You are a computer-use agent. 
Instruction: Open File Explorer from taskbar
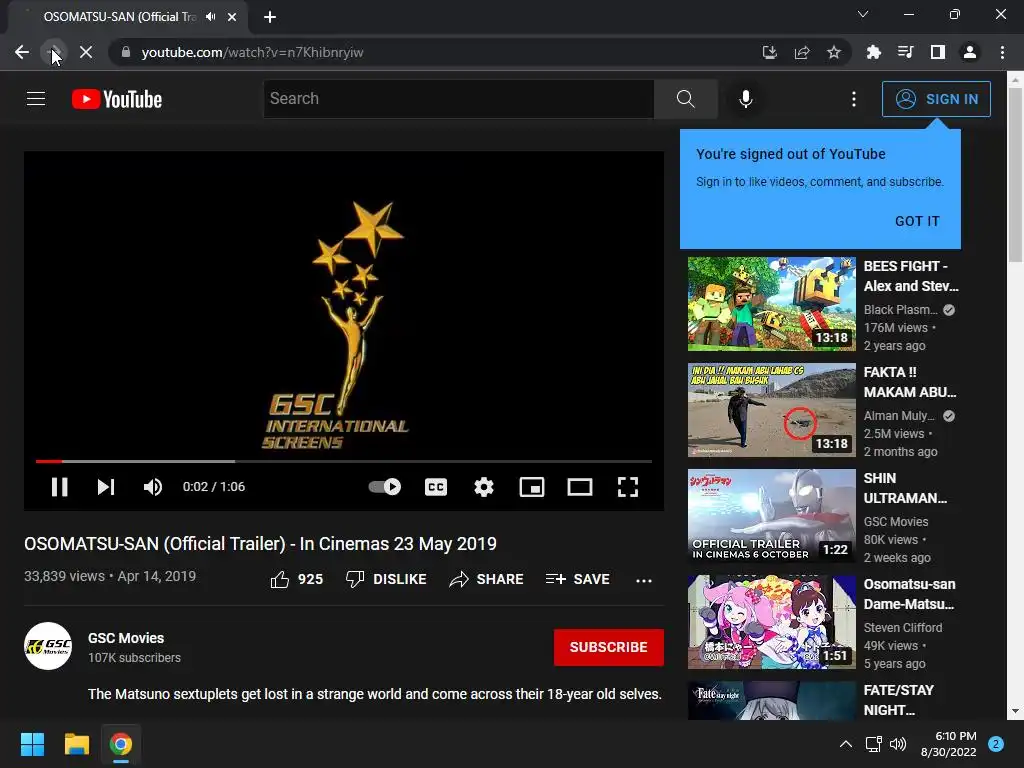(x=76, y=744)
